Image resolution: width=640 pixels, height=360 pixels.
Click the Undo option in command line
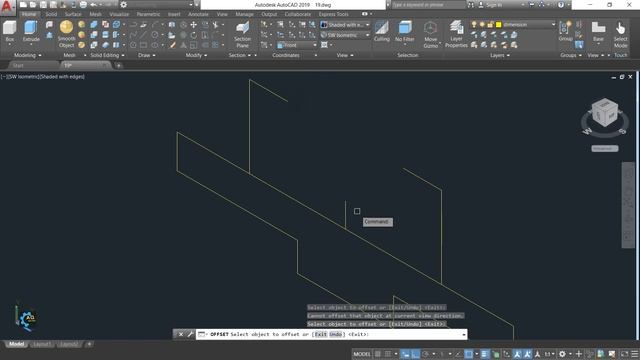coord(336,334)
